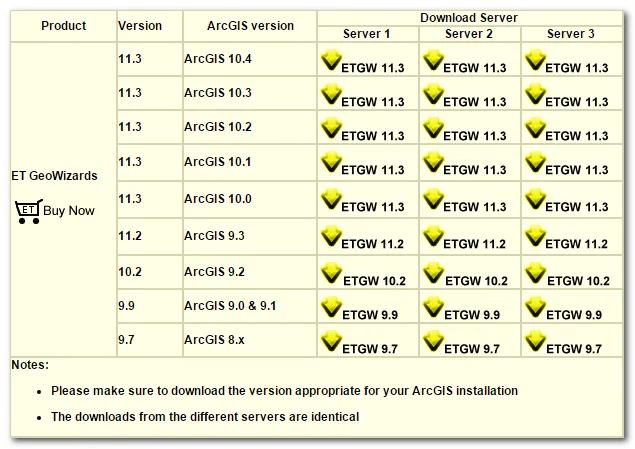Click the ArcGIS version column header

249,26
